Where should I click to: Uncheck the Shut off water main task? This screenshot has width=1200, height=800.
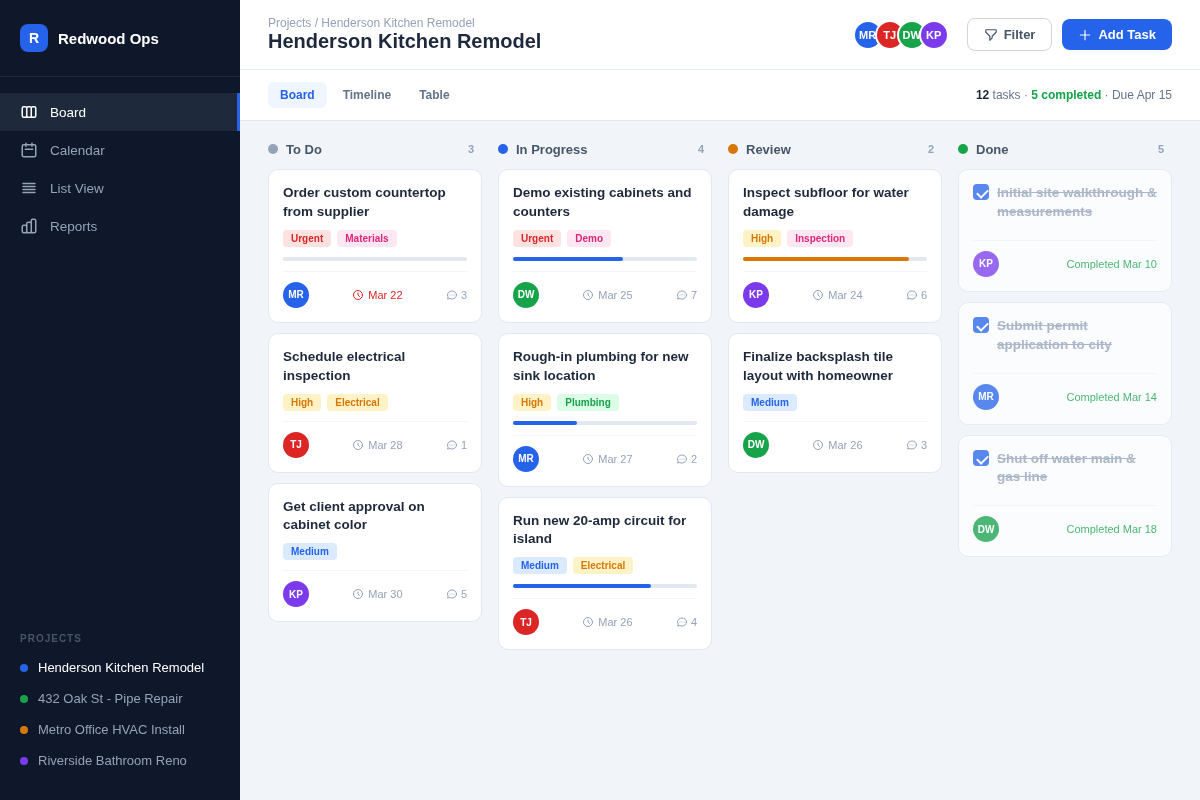[x=981, y=458]
